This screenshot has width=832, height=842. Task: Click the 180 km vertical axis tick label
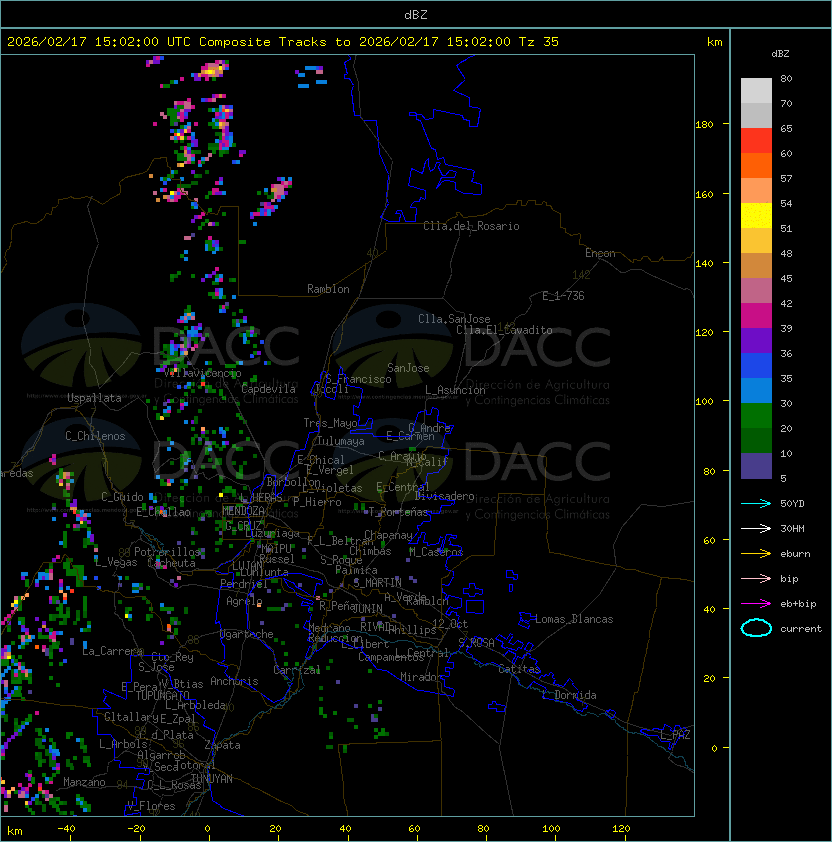(x=704, y=125)
